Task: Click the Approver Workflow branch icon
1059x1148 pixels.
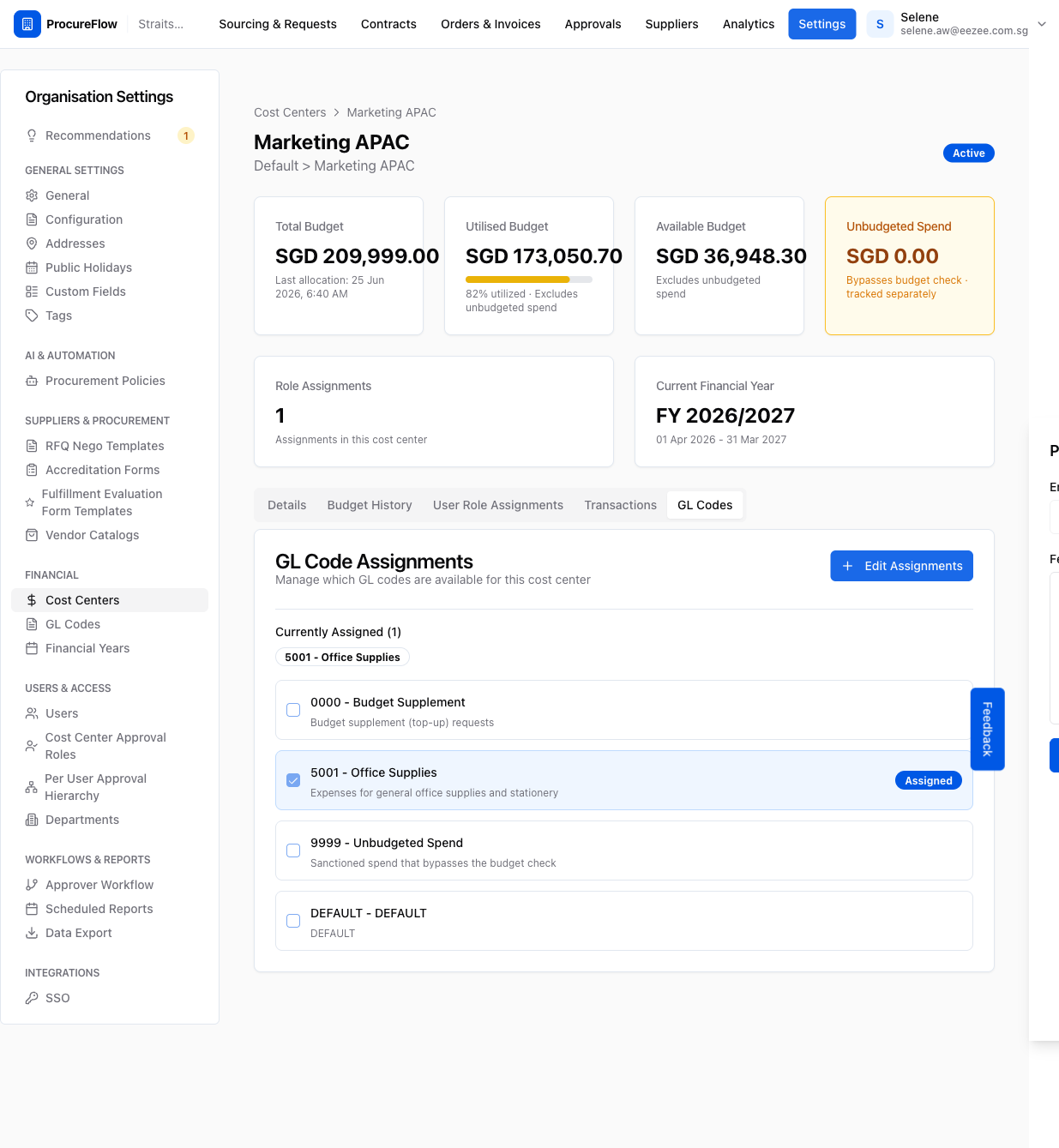Action: tap(32, 885)
